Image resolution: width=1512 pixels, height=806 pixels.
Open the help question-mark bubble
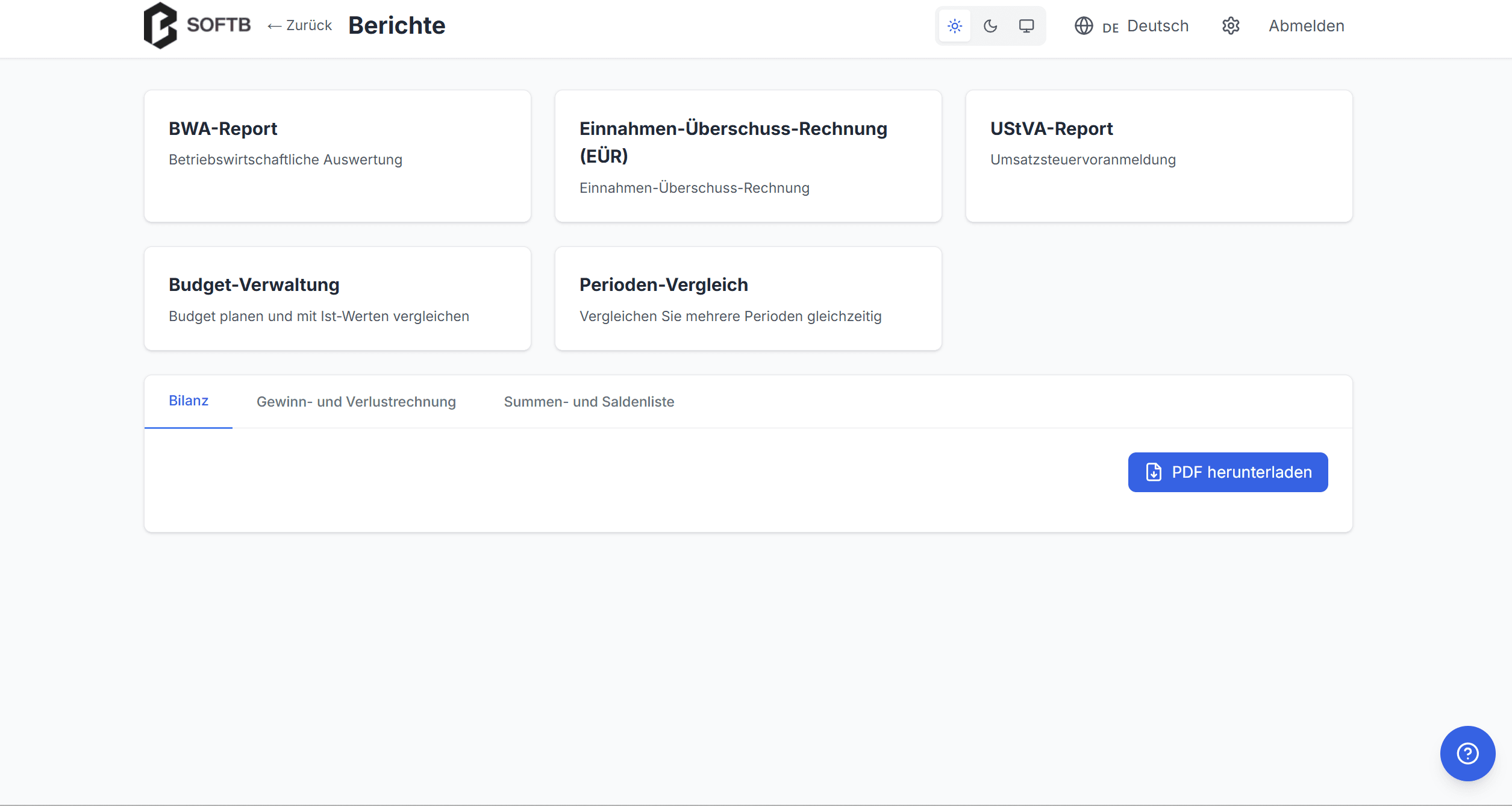click(1467, 753)
